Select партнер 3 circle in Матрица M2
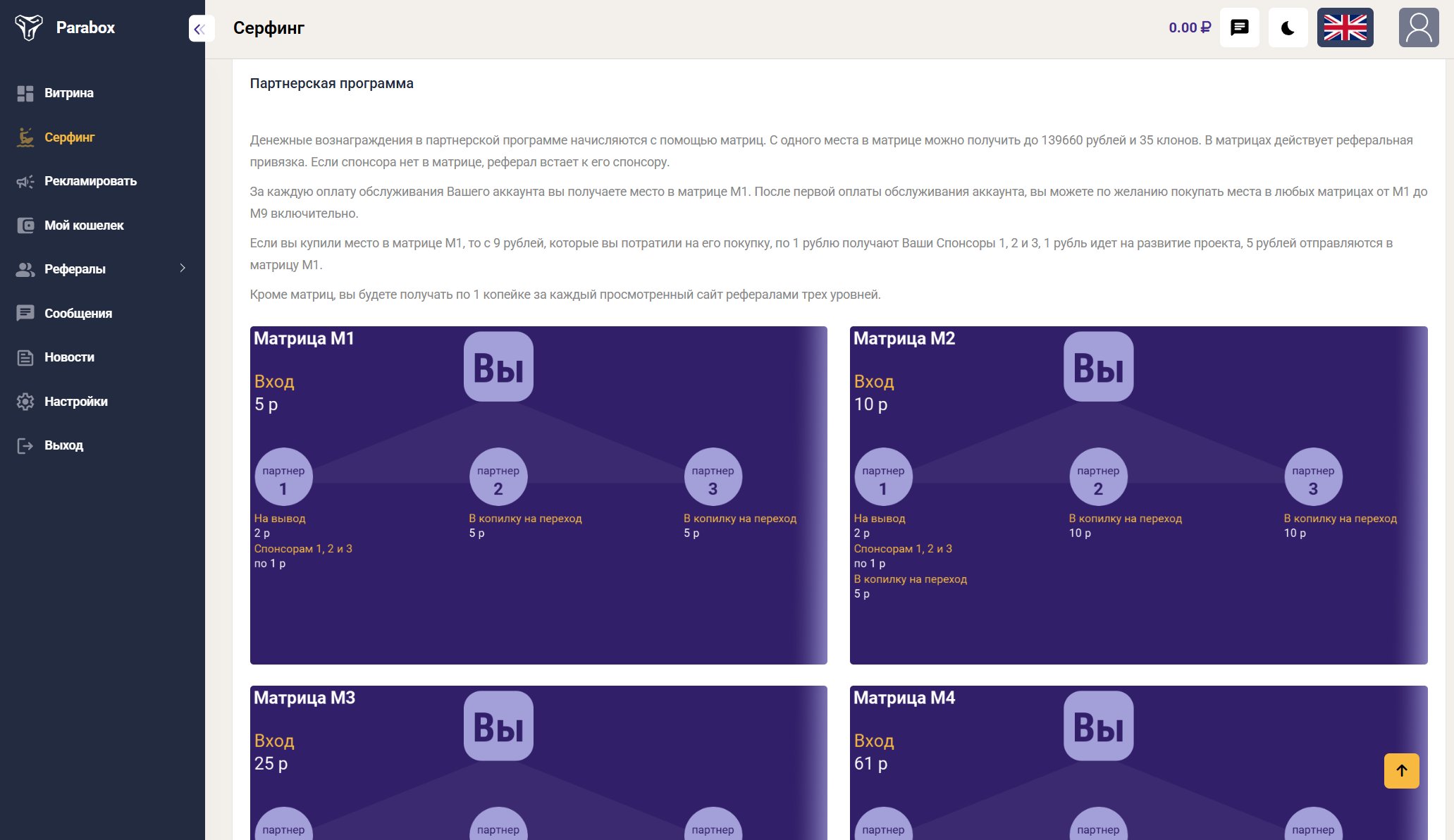 [1314, 477]
